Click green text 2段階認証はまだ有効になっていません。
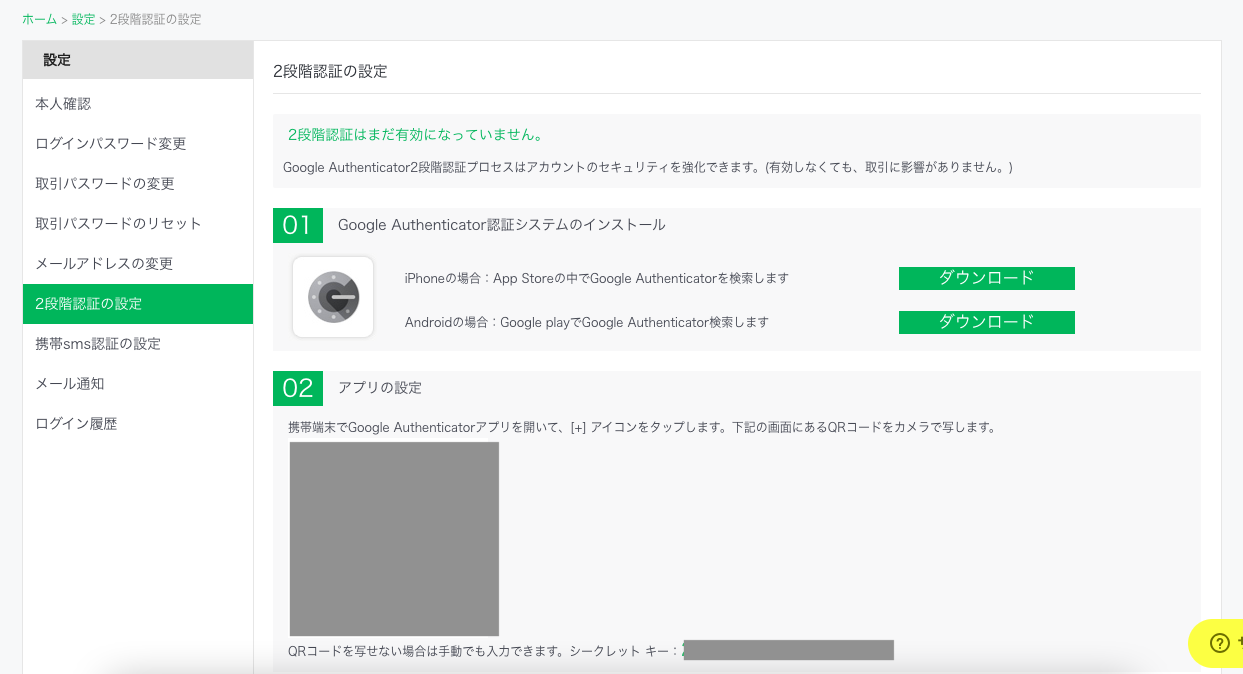This screenshot has height=674, width=1243. click(x=415, y=134)
